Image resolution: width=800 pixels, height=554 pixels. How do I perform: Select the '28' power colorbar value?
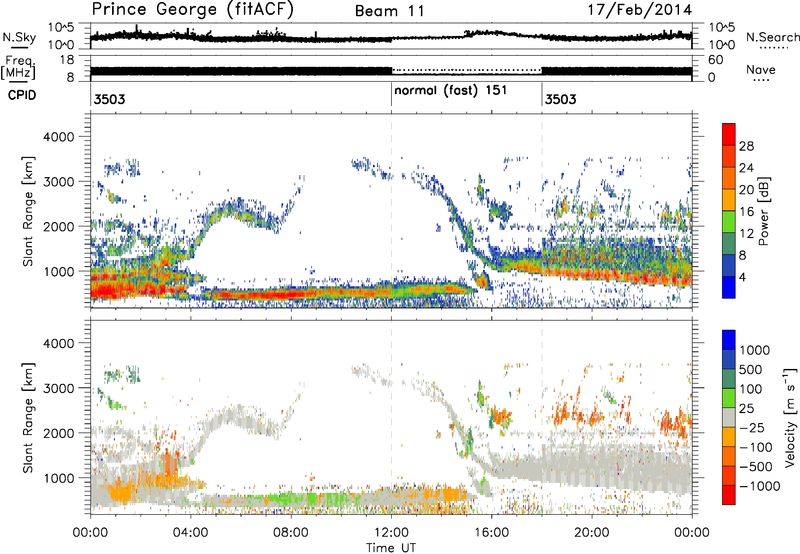point(746,146)
